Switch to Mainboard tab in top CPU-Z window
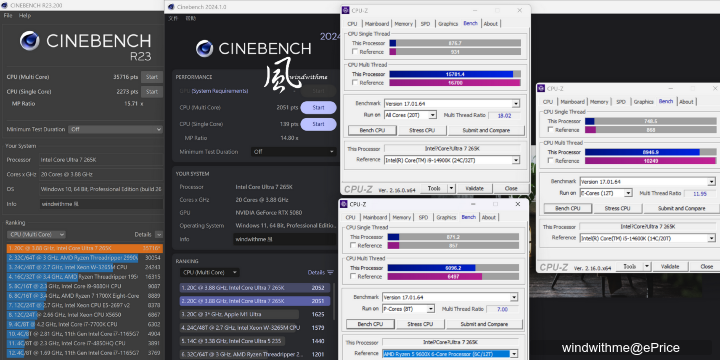Viewport: 720px width, 360px height. 377,24
